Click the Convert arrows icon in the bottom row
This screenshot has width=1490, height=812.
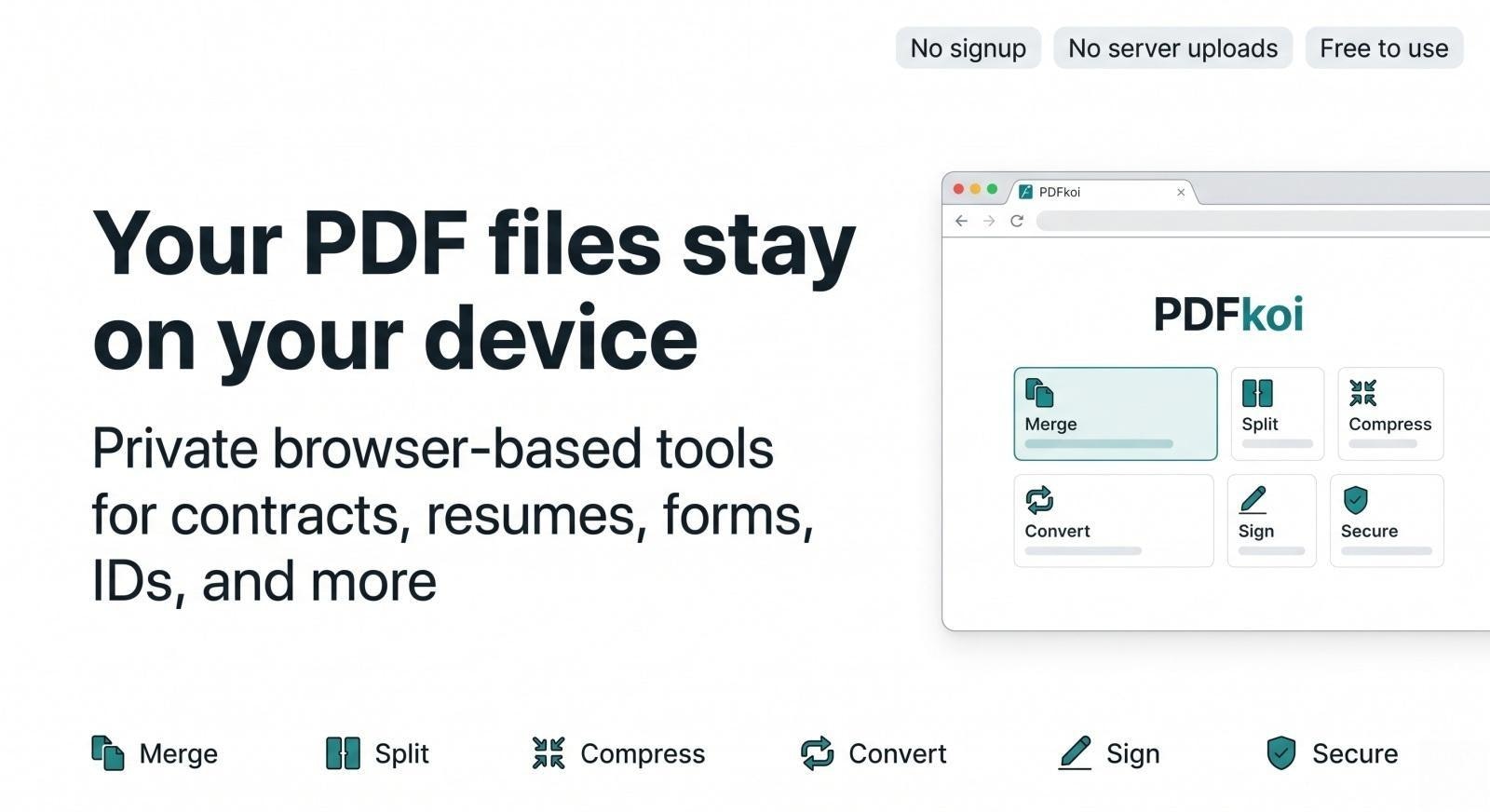[817, 752]
